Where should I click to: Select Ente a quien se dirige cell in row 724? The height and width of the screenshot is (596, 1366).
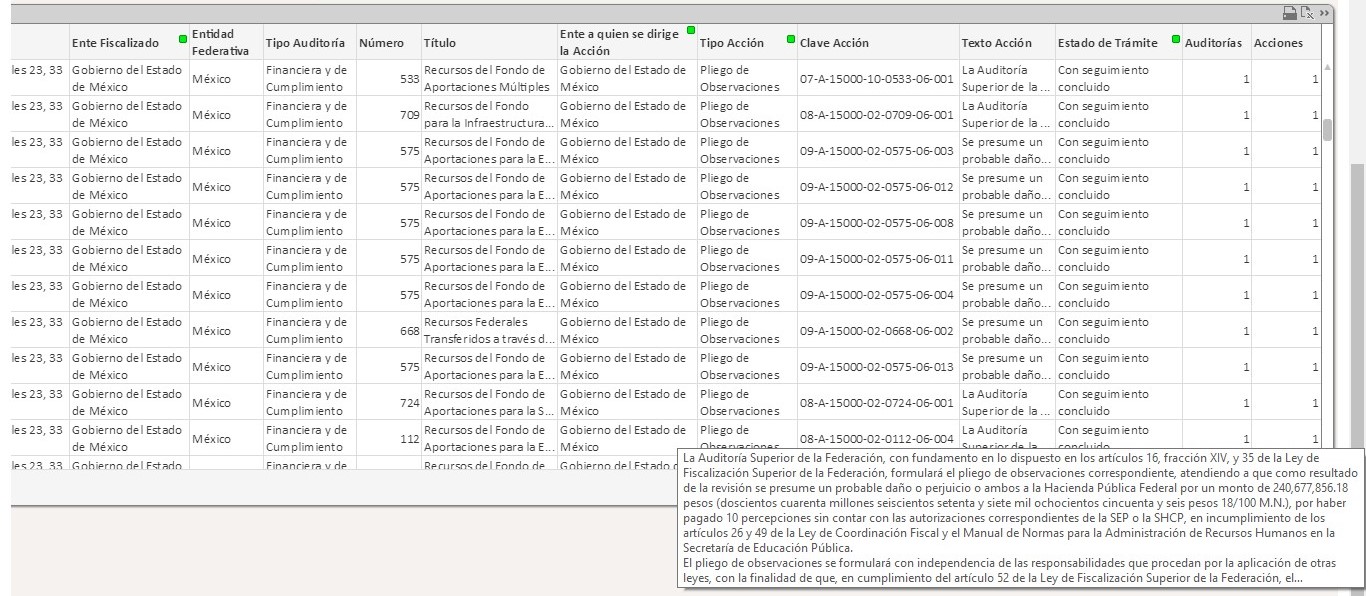627,402
